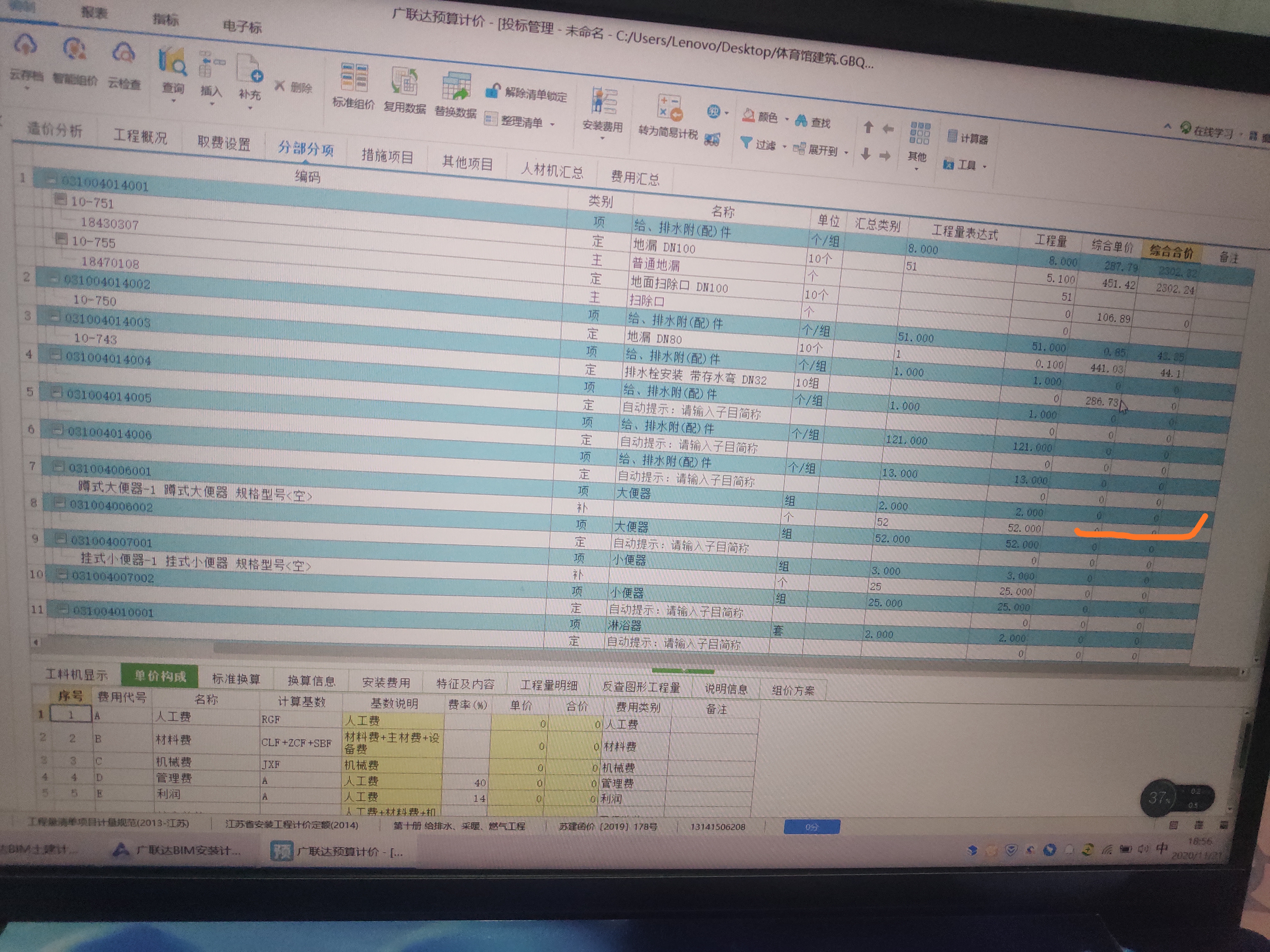Collapse the 10-755 sub-item node
The height and width of the screenshot is (952, 1270).
(x=61, y=239)
